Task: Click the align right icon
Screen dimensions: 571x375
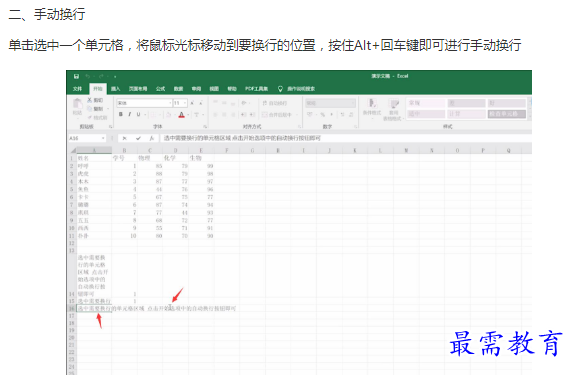Action: coord(233,115)
